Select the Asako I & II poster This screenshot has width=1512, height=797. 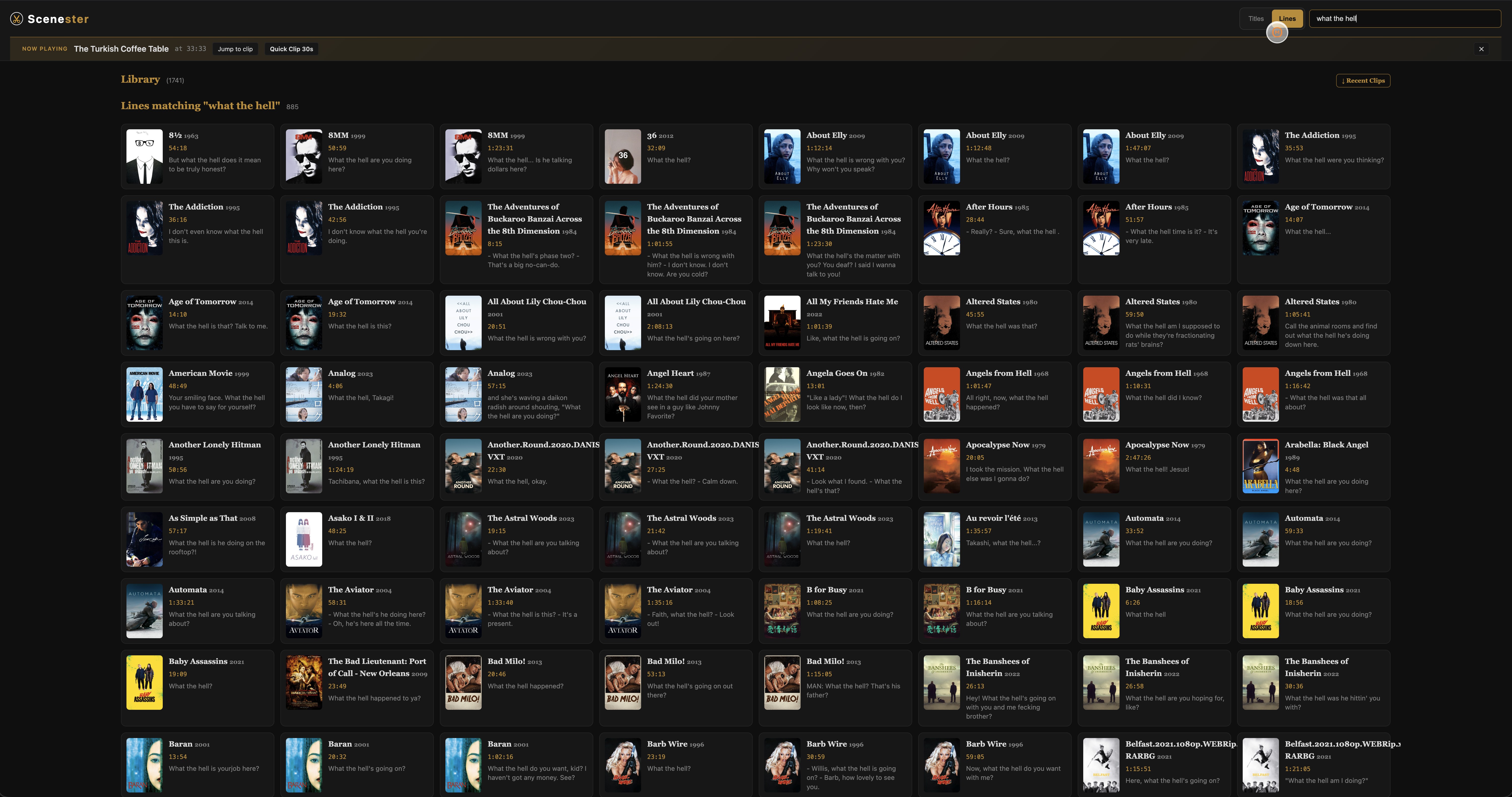(304, 539)
